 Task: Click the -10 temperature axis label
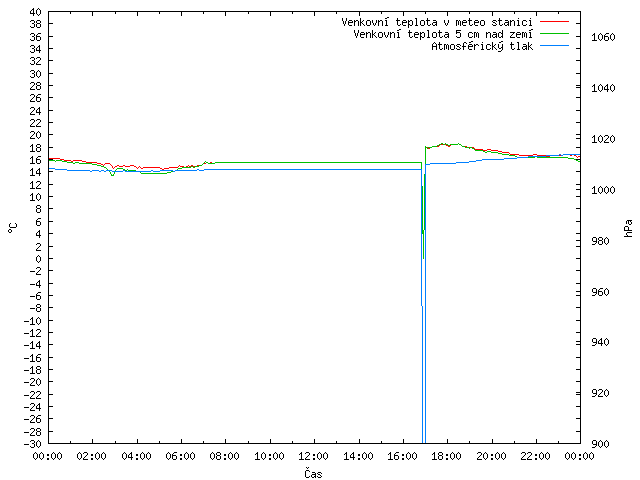coord(33,320)
